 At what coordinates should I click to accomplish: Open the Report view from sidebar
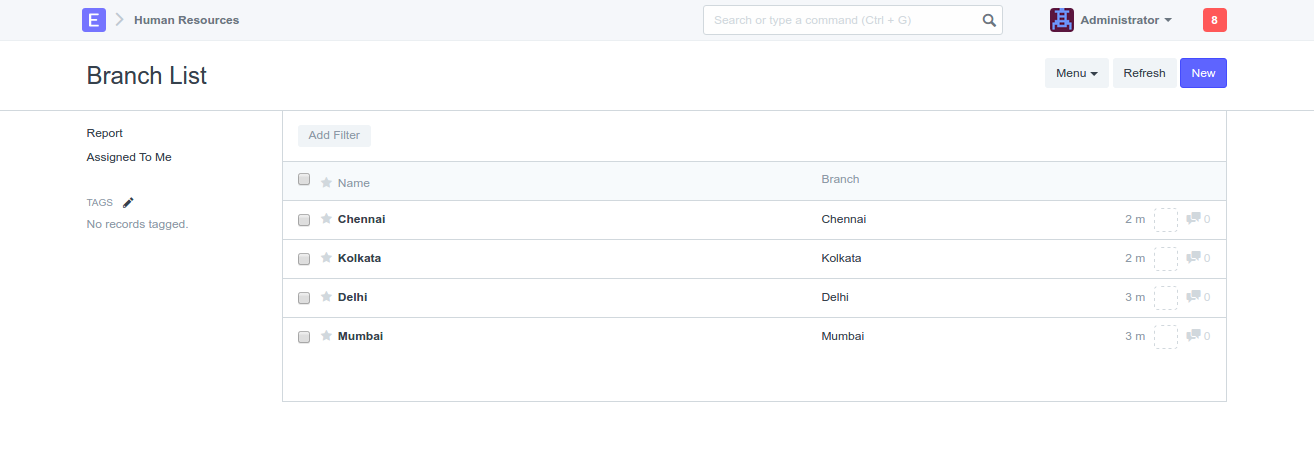pos(105,133)
